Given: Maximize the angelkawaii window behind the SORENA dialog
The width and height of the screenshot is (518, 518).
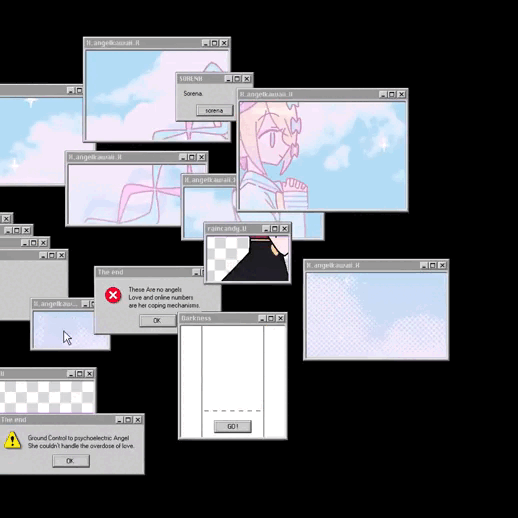Looking at the screenshot, I should tap(215, 43).
